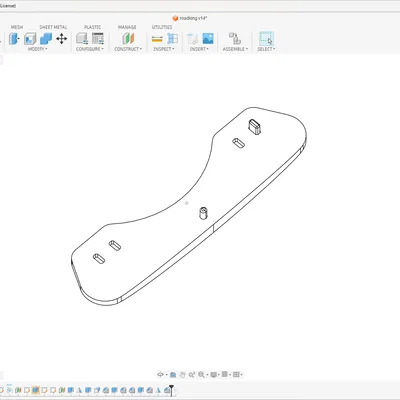The width and height of the screenshot is (400, 400).
Task: Open the UTILITIES tab
Action: point(162,27)
